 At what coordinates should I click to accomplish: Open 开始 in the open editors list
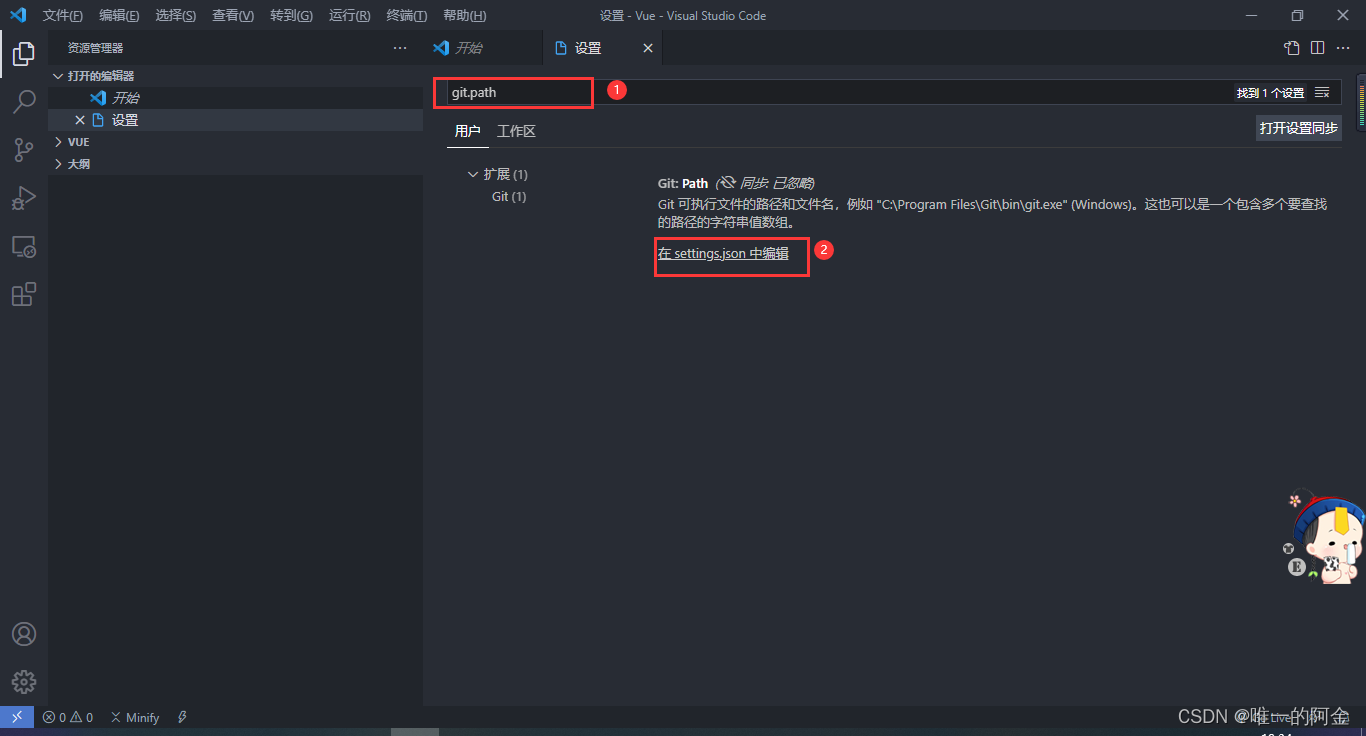pyautogui.click(x=235, y=98)
